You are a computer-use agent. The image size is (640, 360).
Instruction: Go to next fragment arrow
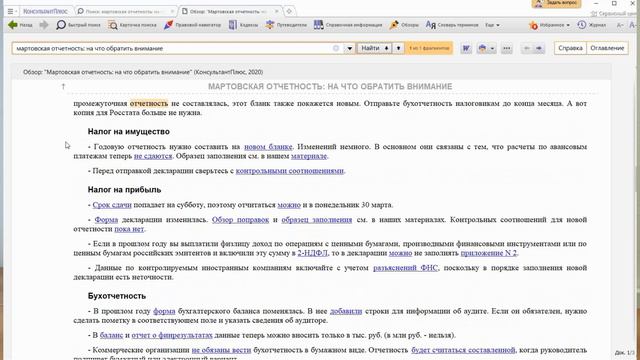(539, 48)
